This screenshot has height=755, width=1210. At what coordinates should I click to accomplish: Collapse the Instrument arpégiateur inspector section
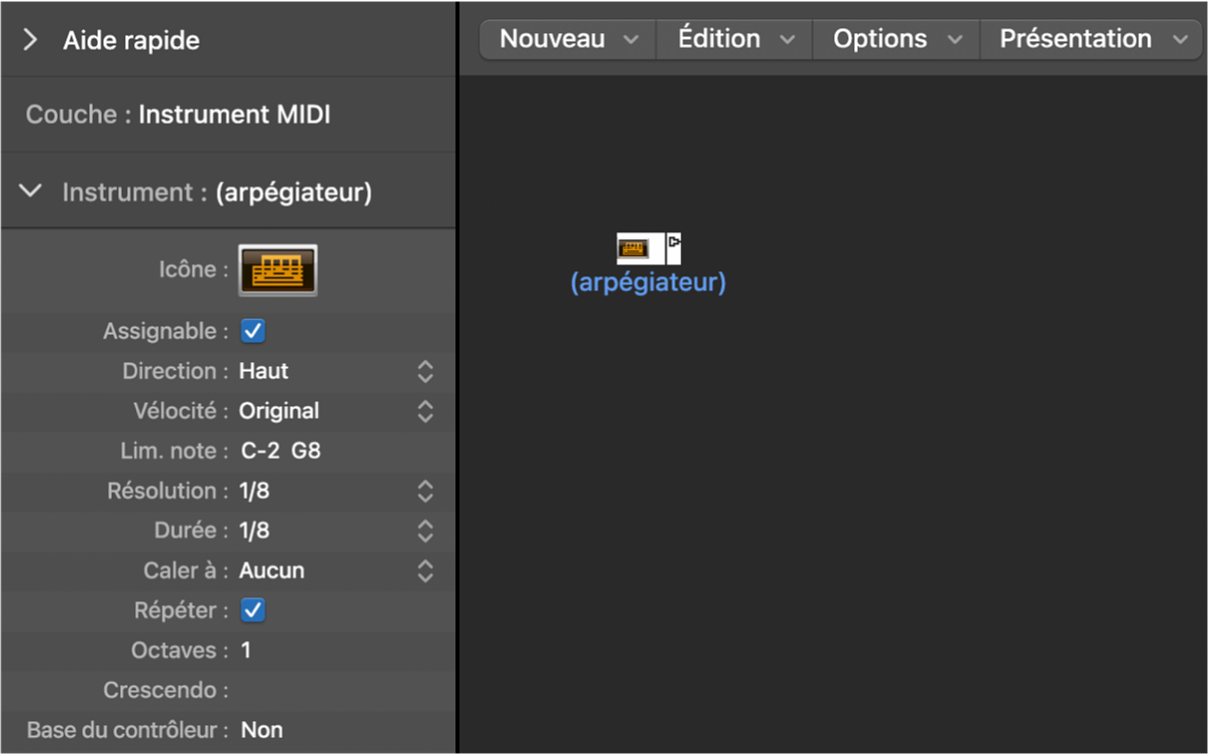[x=31, y=191]
